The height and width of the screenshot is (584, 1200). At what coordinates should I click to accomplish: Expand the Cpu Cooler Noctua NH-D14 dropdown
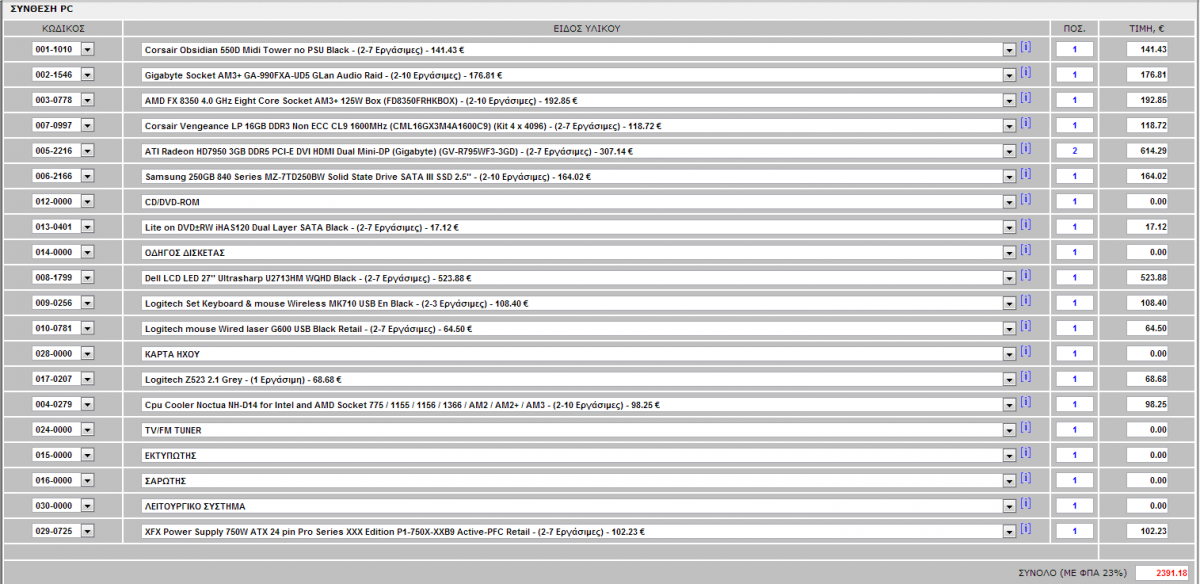1009,405
